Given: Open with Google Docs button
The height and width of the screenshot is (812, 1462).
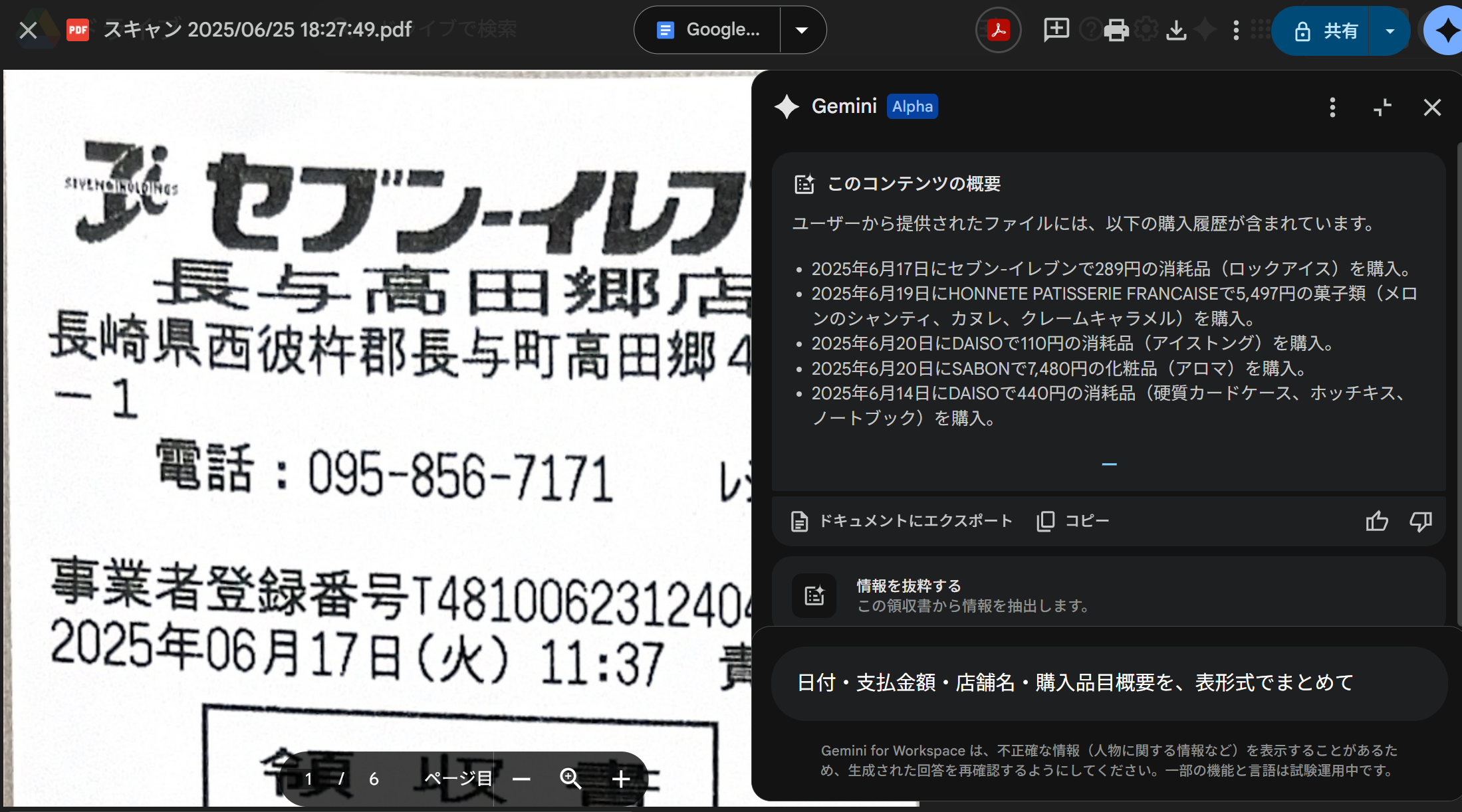Looking at the screenshot, I should (x=707, y=30).
